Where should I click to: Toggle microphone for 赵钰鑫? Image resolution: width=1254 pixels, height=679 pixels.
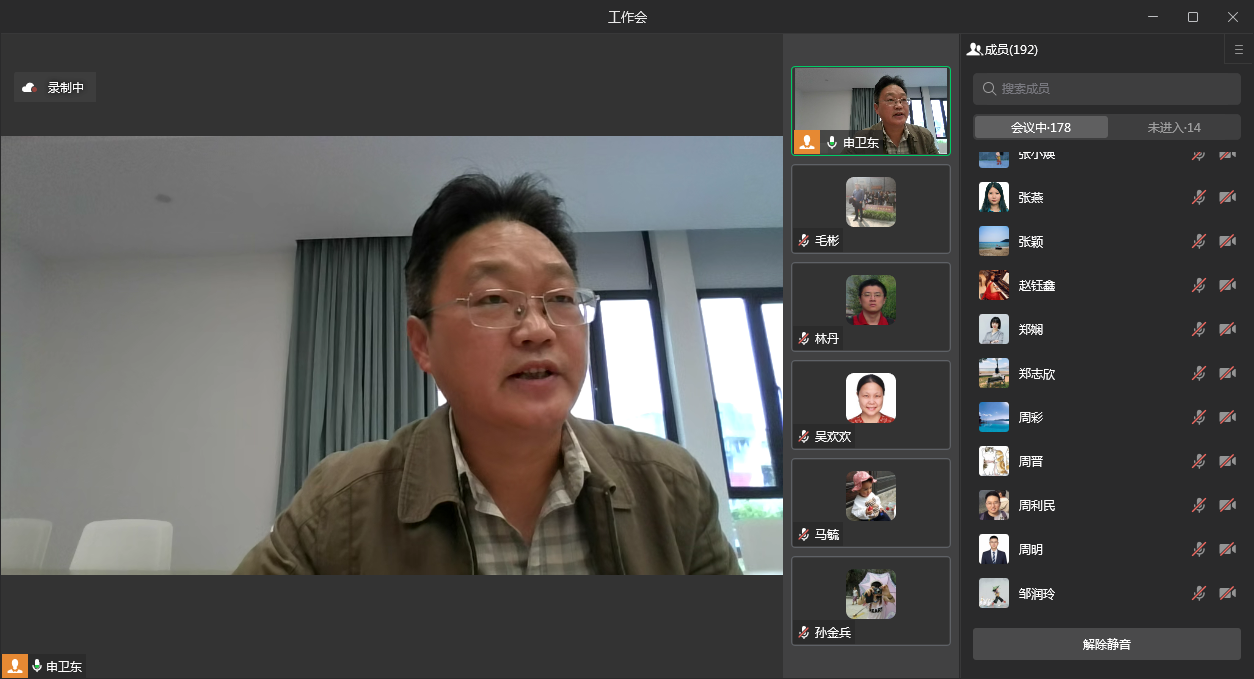[x=1198, y=285]
